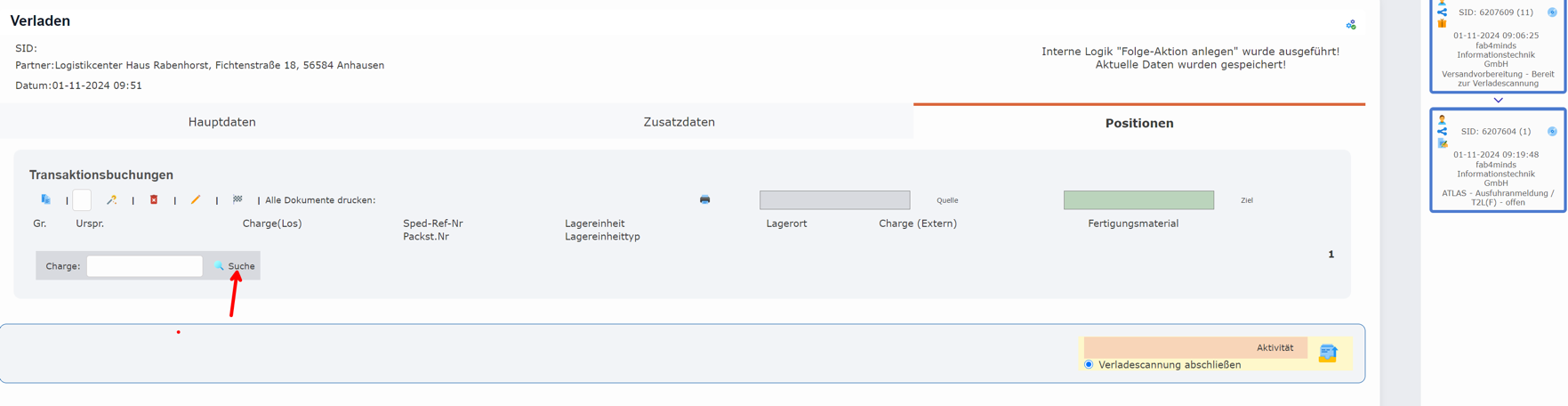
Task: Click the Charge input field
Action: tap(144, 266)
